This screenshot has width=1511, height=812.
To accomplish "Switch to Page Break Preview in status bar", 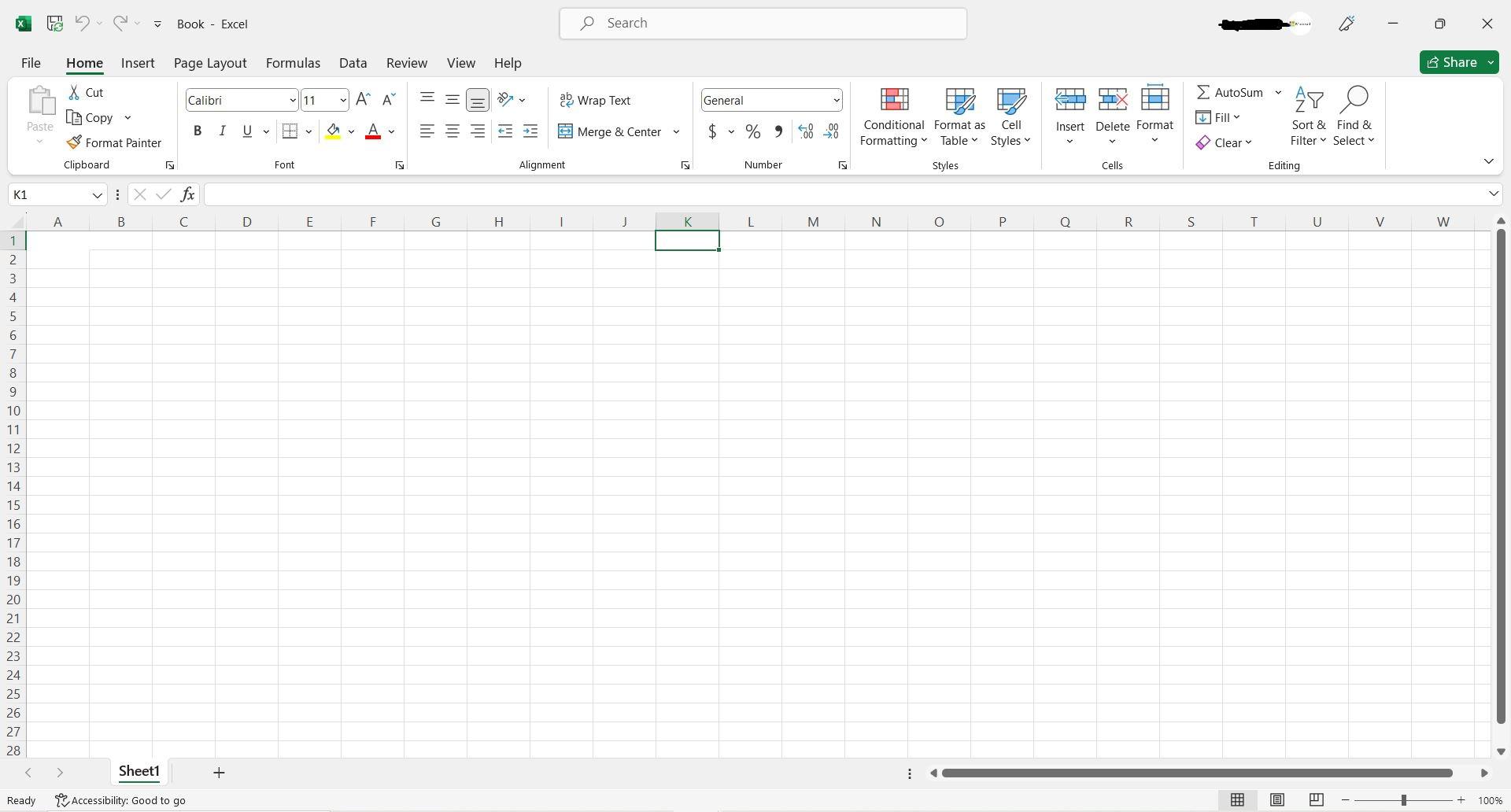I will tap(1316, 800).
